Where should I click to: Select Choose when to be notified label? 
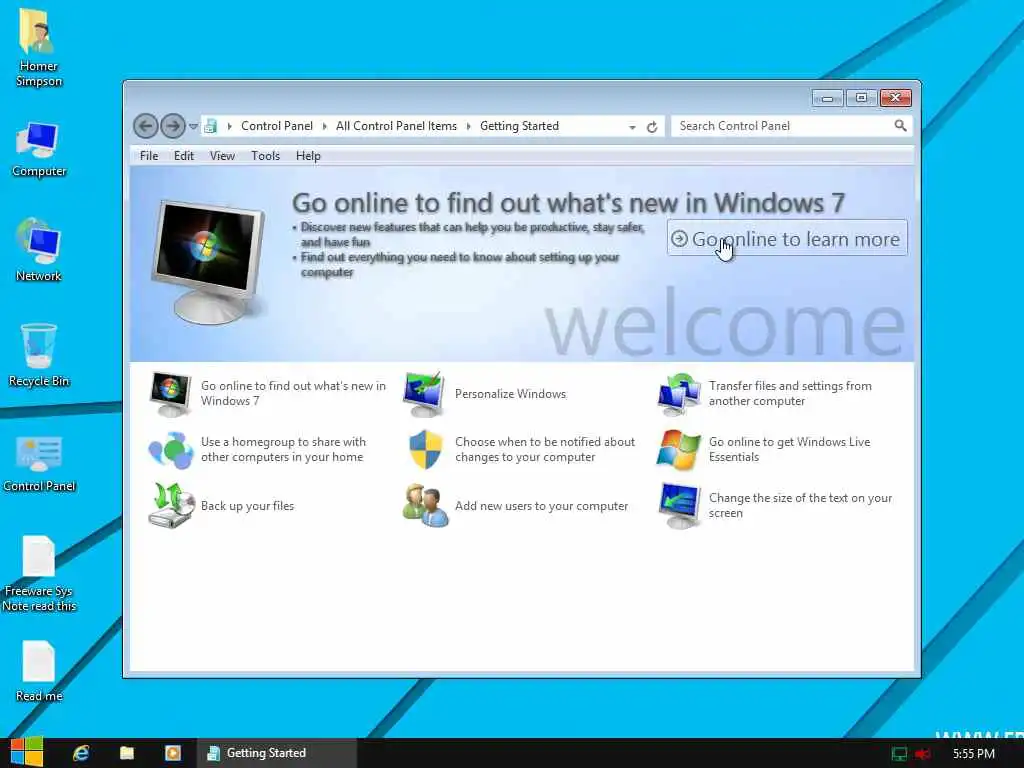tap(545, 449)
